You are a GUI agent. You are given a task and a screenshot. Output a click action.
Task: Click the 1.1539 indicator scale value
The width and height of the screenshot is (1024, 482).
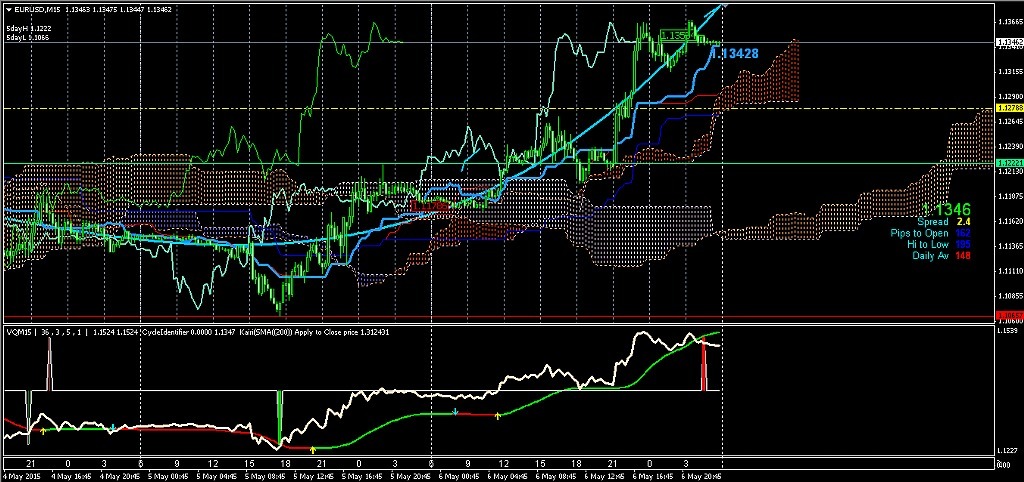[1006, 331]
